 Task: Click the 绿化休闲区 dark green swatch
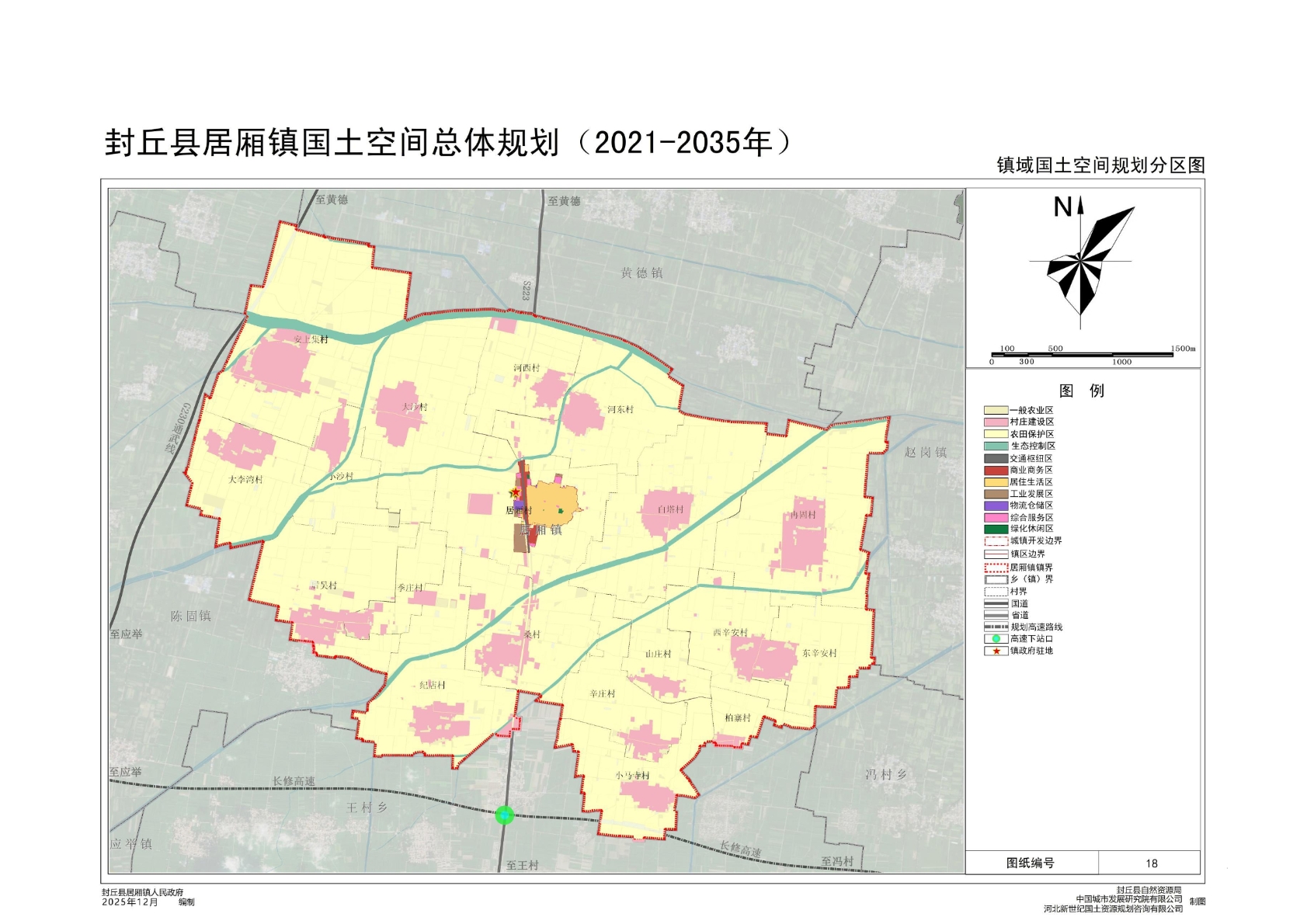click(x=996, y=529)
